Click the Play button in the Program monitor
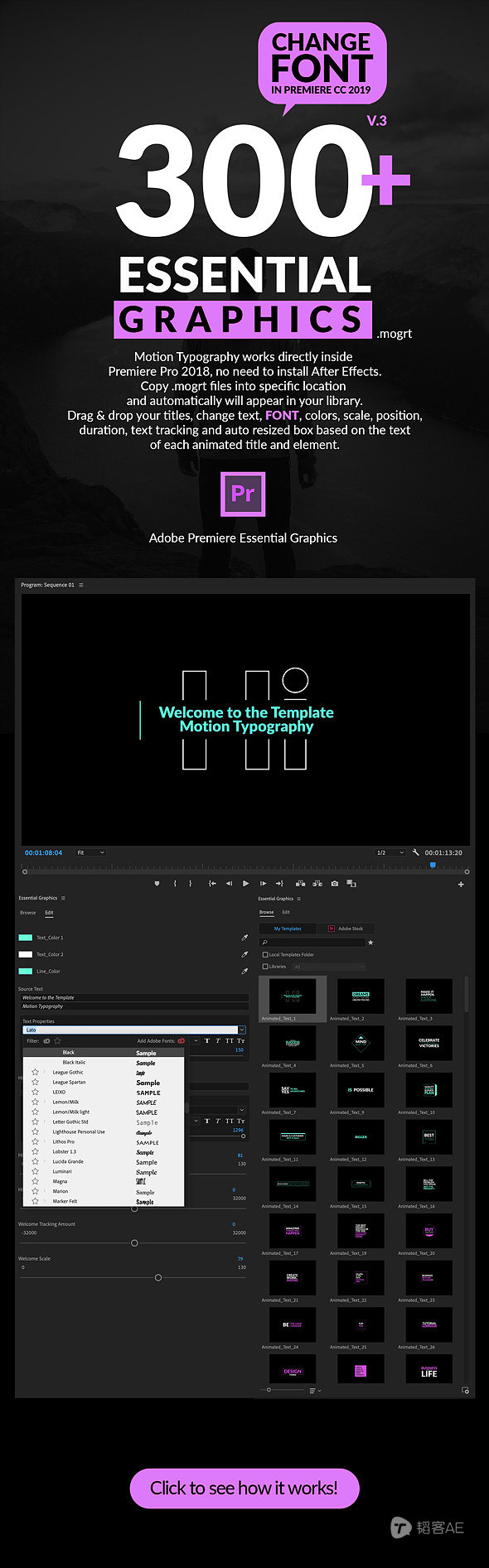This screenshot has height=1568, width=489. click(x=245, y=884)
